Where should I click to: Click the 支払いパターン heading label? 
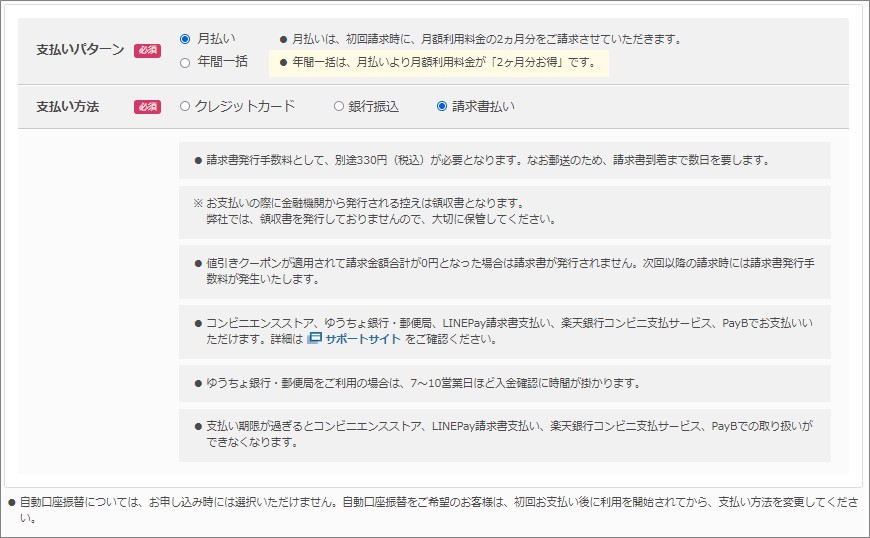80,50
